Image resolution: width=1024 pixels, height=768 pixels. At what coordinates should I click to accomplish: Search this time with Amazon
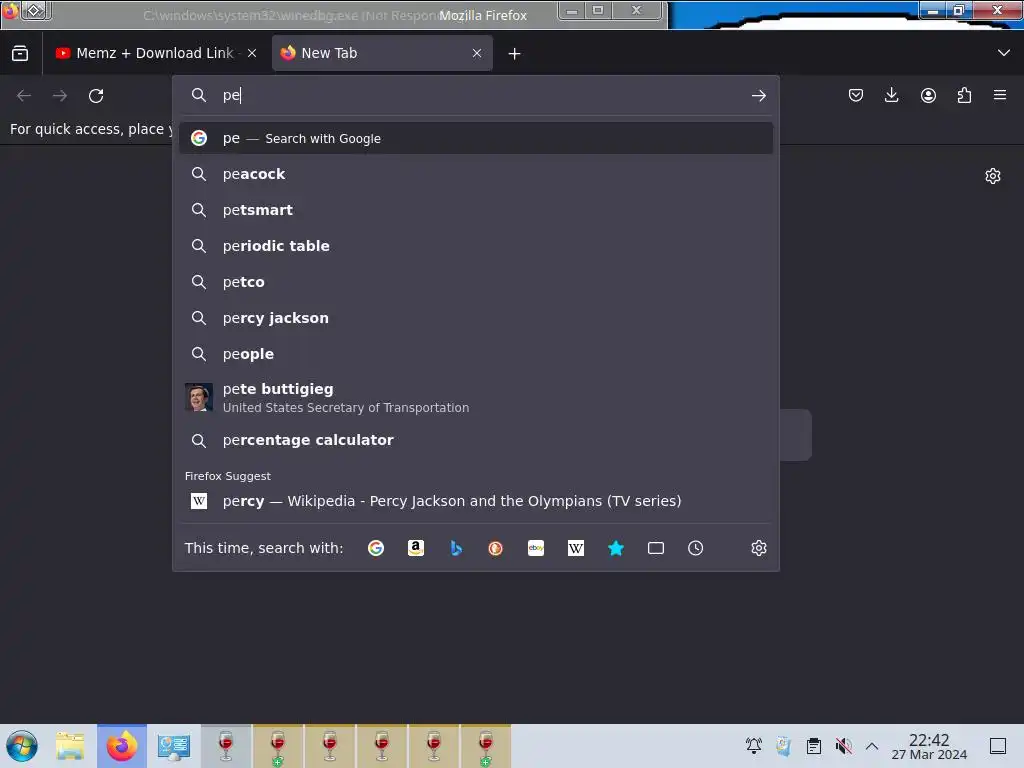point(416,548)
